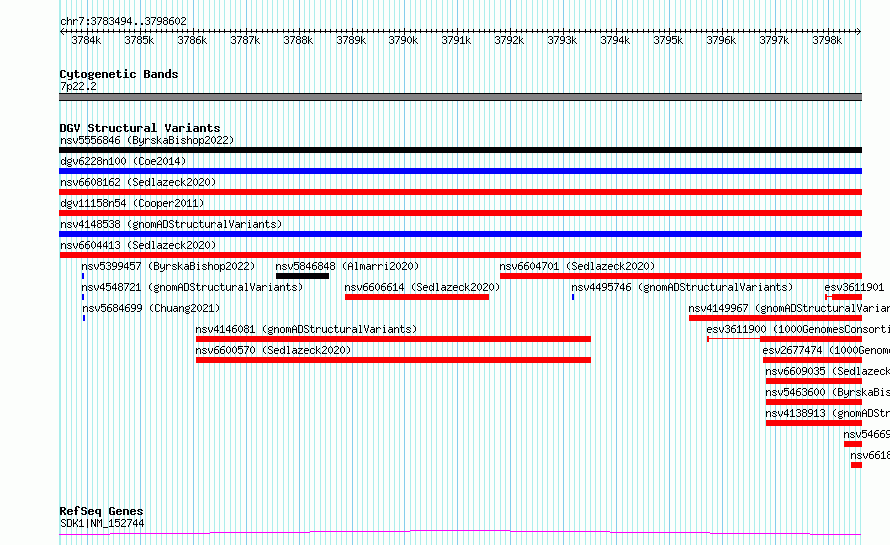The width and height of the screenshot is (890, 545).
Task: Click the red nsv6604413 variant bar
Action: pos(460,255)
